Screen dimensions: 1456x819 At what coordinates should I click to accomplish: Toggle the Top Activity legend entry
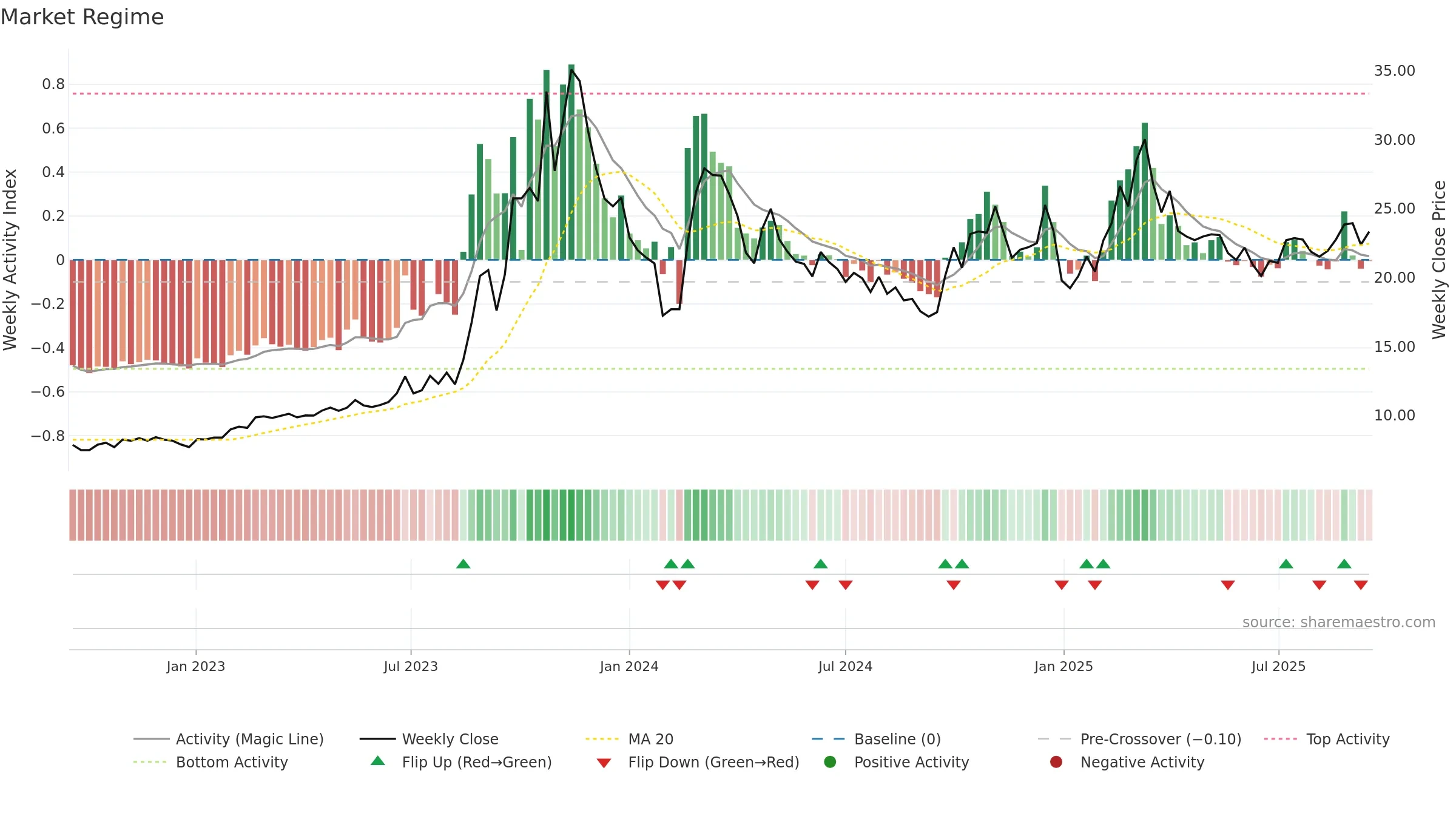click(1327, 739)
